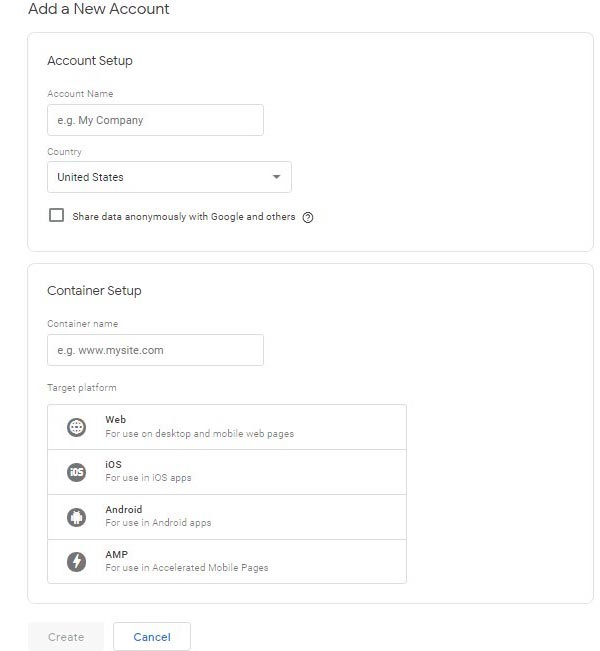Screen dimensions: 600x651
Task: Click the Container Setup heading
Action: (x=94, y=291)
